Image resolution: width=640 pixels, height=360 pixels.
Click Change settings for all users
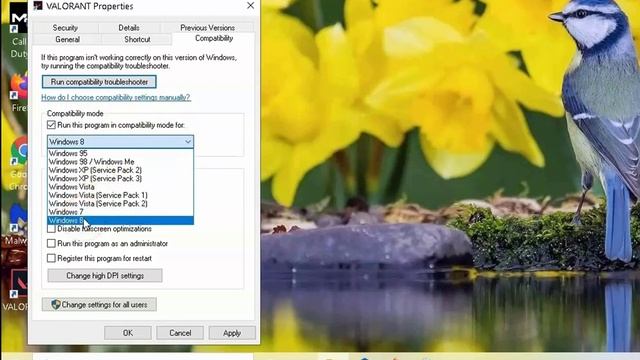pos(99,304)
